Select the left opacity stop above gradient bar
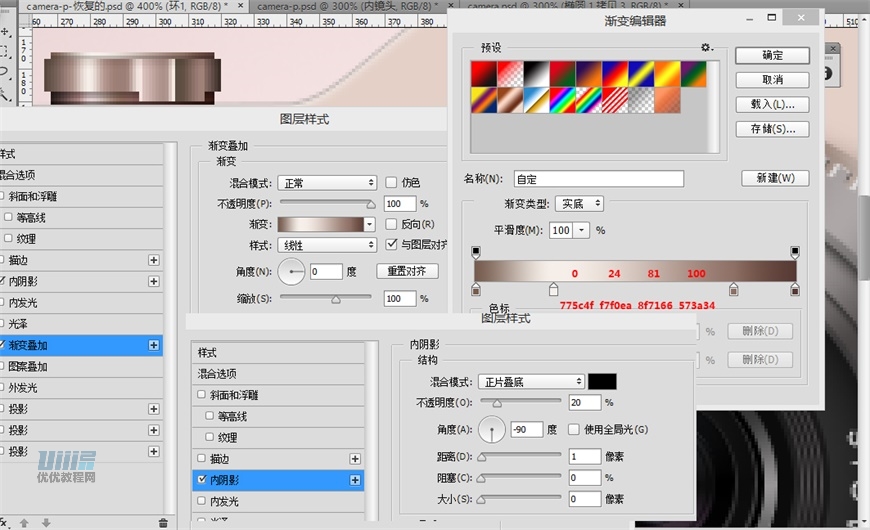The width and height of the screenshot is (870, 530). [476, 253]
